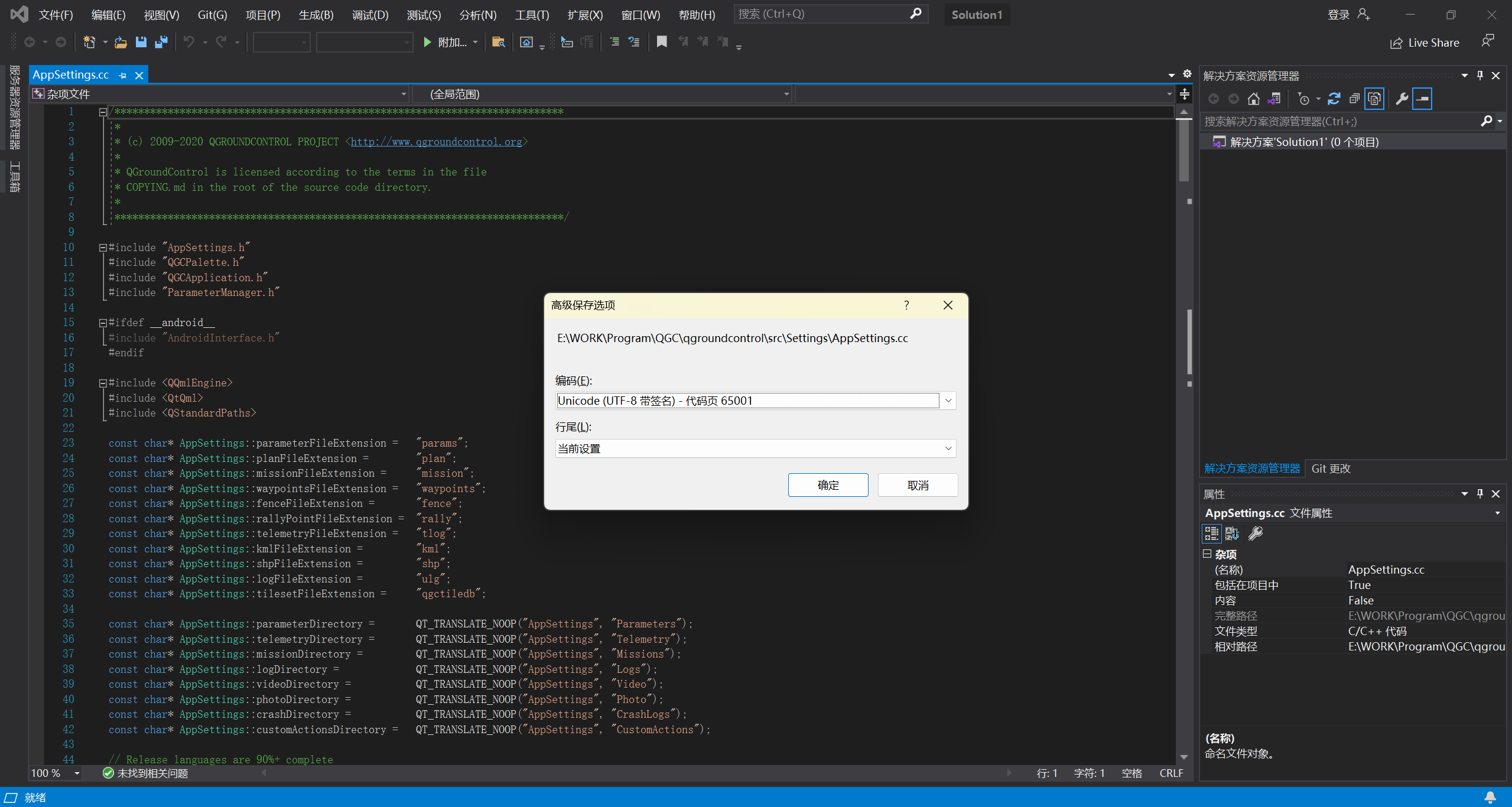Click Alphabetical sort icon in Properties panel
This screenshot has width=1512, height=807.
point(1232,533)
